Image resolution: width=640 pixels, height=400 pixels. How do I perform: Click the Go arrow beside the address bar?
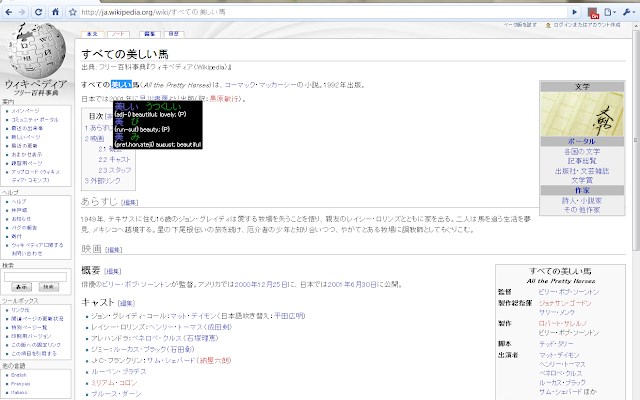click(575, 12)
